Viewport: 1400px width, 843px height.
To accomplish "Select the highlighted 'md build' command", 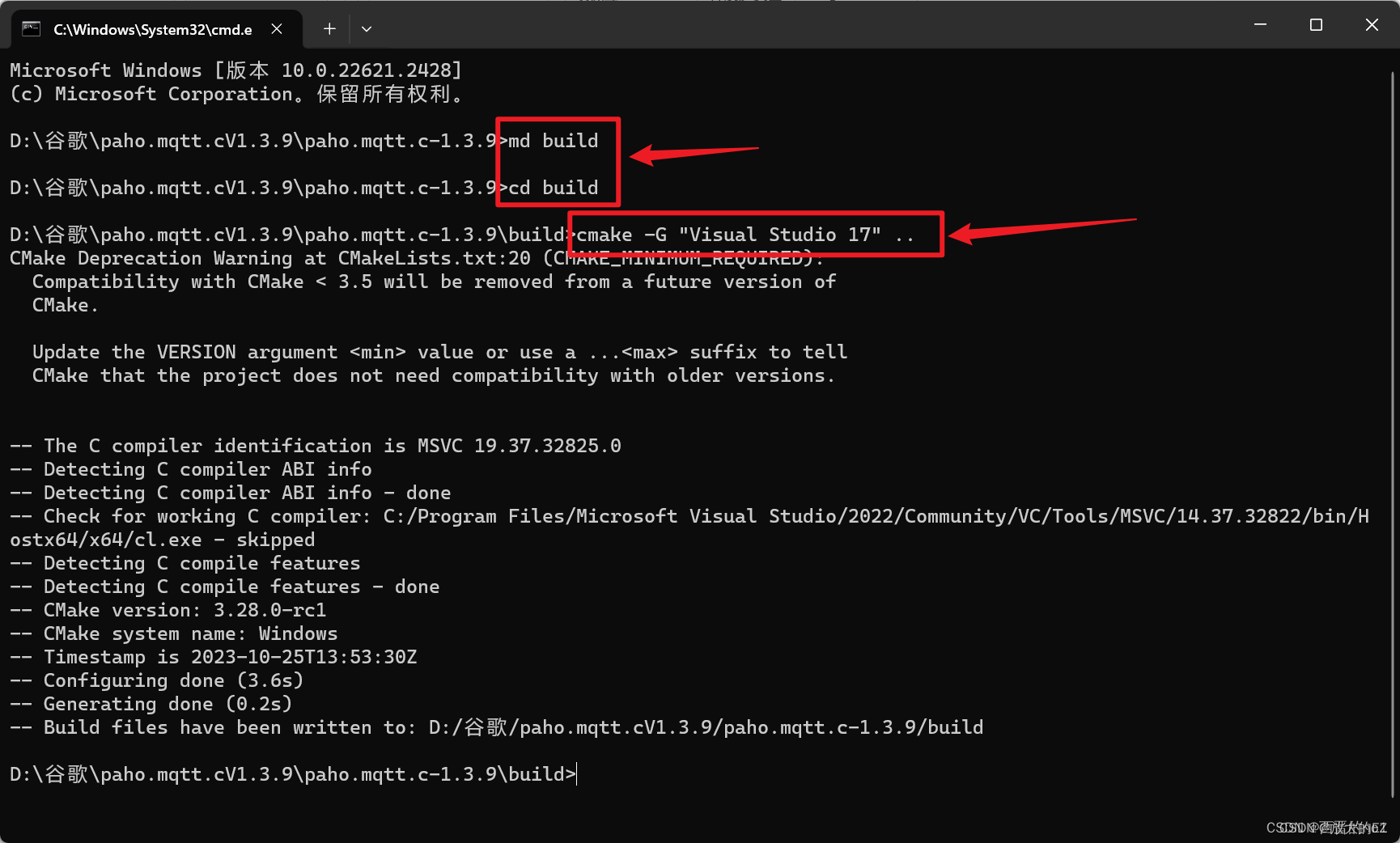I will tap(549, 140).
